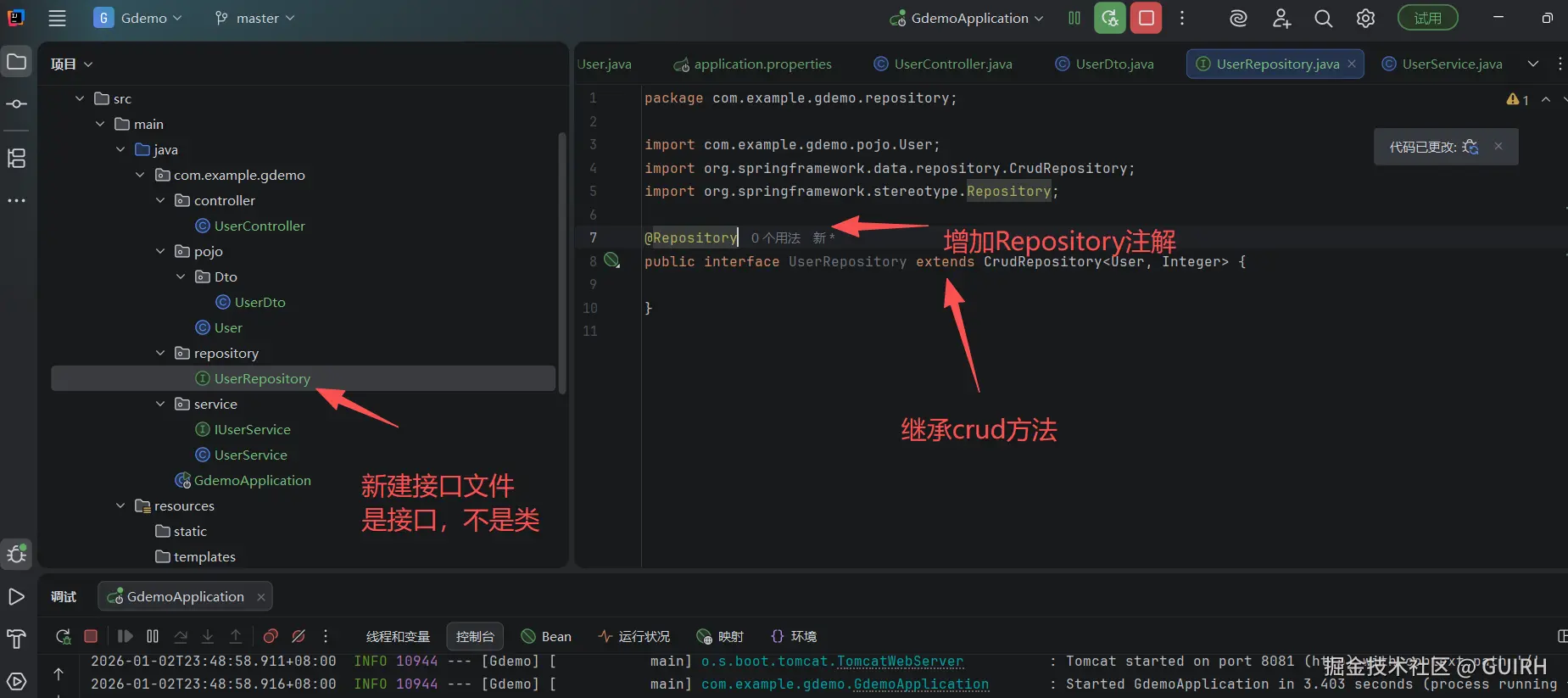
Task: Open the master branch dropdown
Action: [254, 18]
